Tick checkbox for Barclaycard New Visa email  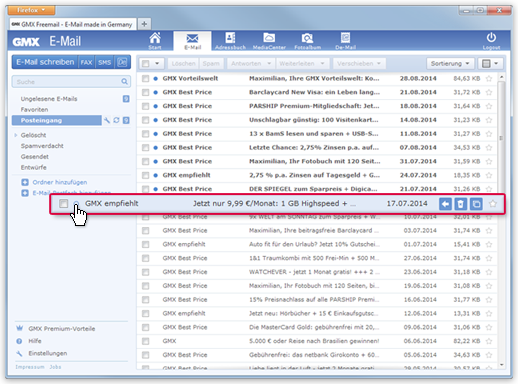pos(145,92)
